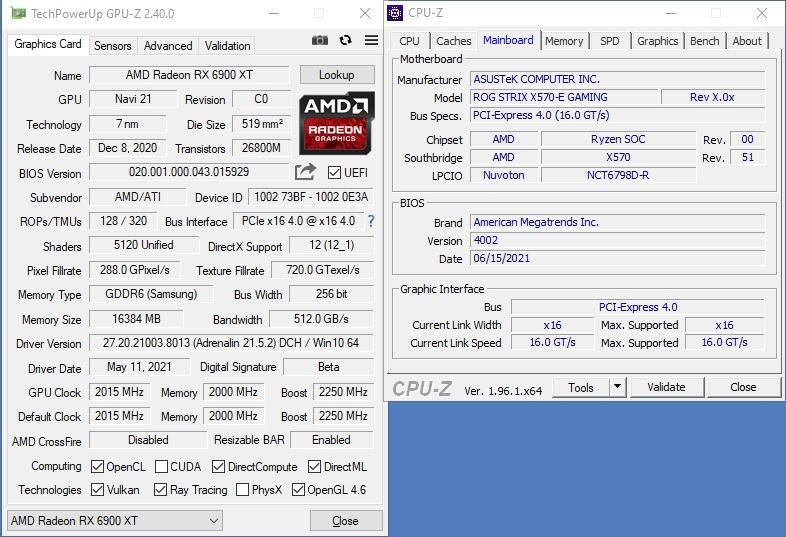Click the CPU-Z title bar app icon

[395, 13]
